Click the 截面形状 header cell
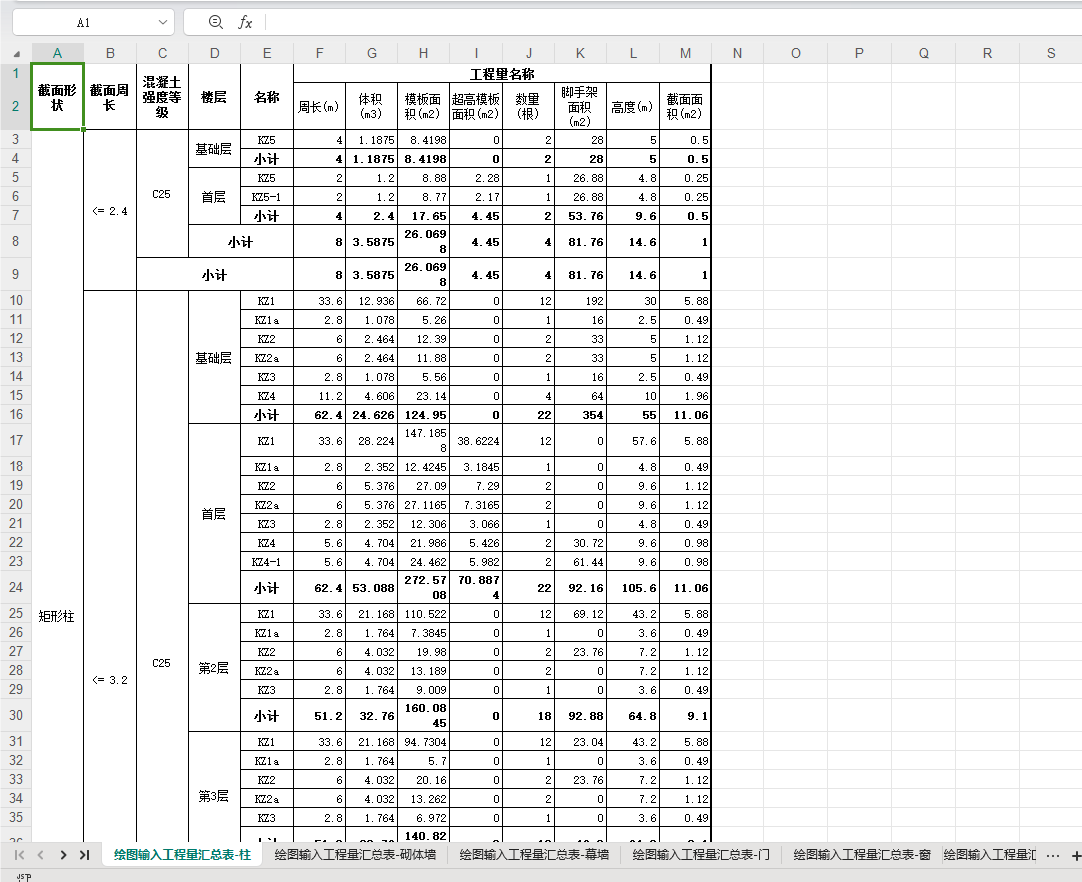Viewport: 1082px width, 882px height. (x=57, y=97)
